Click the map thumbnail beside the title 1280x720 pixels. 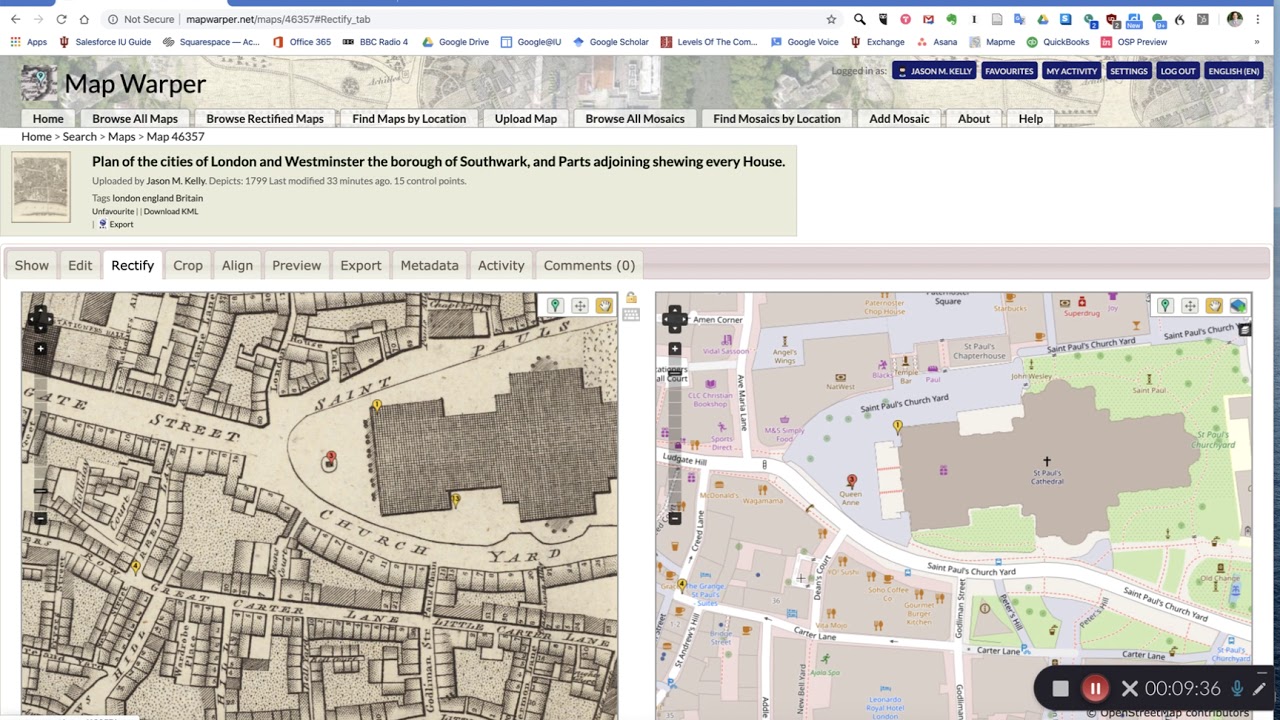pos(41,187)
